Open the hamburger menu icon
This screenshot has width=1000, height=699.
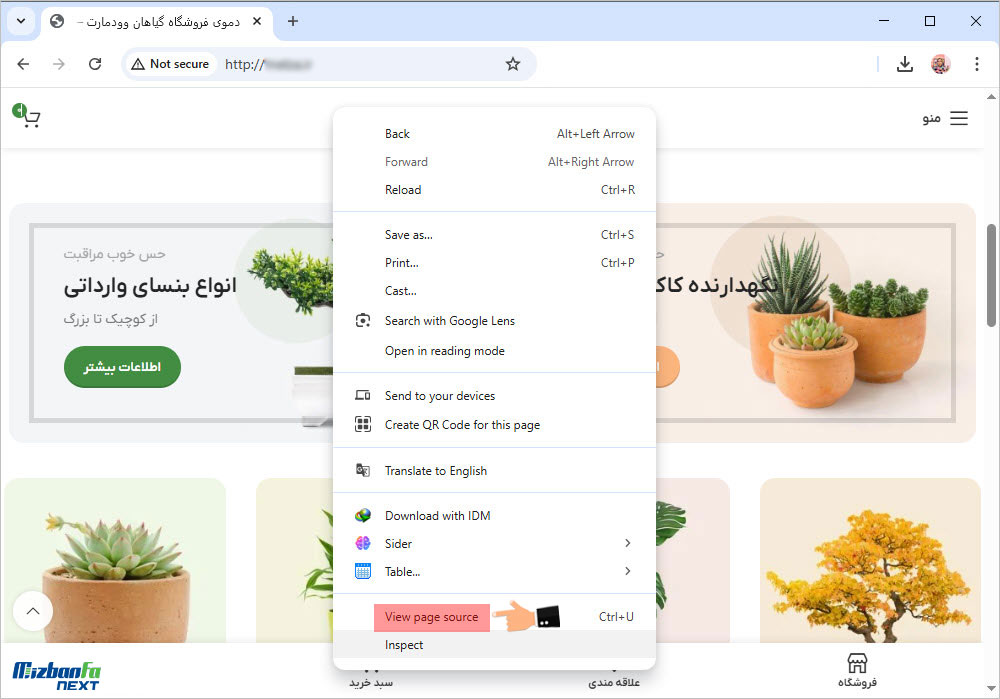(x=958, y=118)
